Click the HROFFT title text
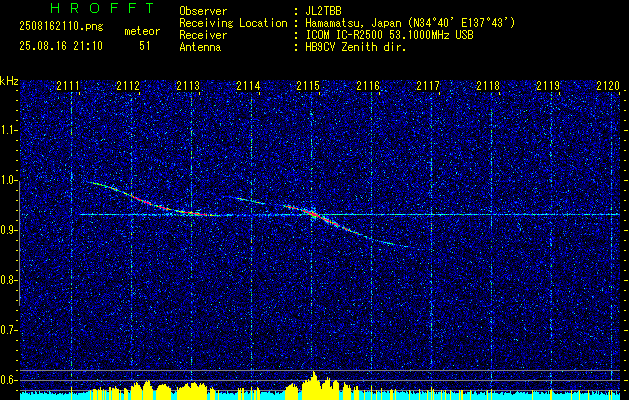This screenshot has height=400, width=629. (x=102, y=8)
